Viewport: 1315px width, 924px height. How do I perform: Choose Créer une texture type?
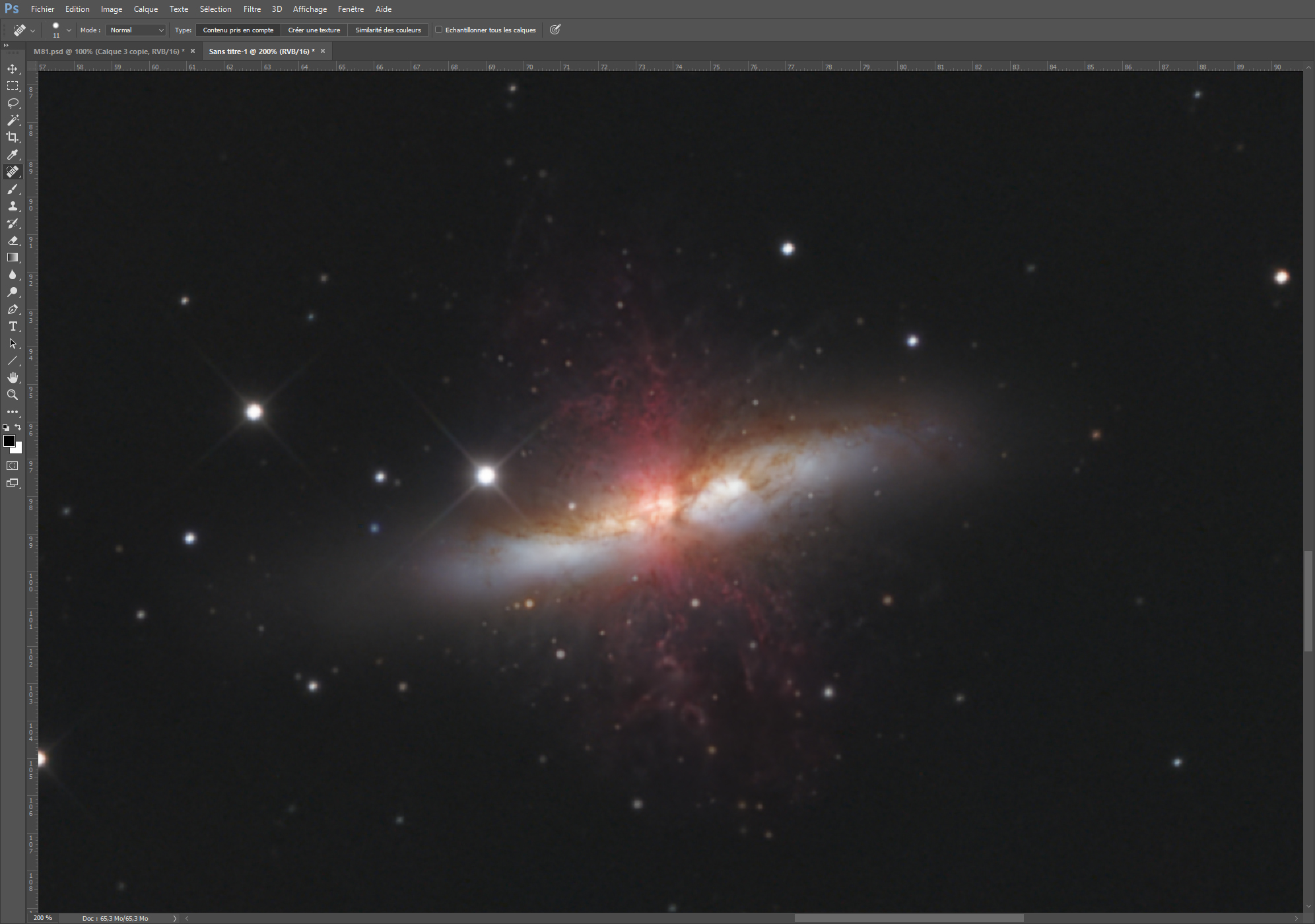pos(314,30)
